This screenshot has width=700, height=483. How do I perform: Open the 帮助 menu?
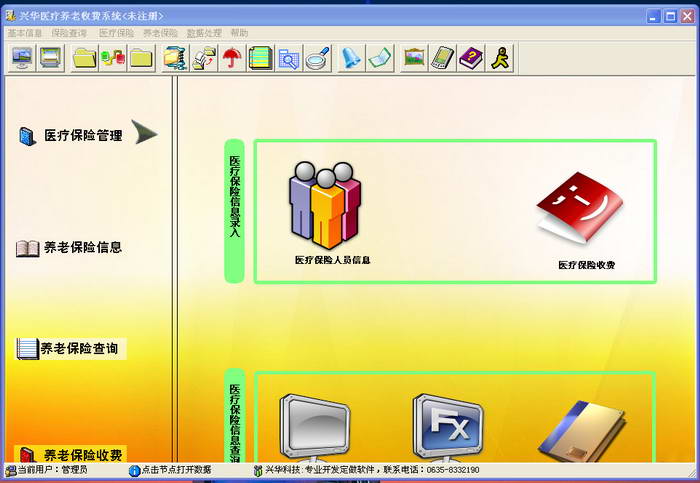tap(239, 33)
